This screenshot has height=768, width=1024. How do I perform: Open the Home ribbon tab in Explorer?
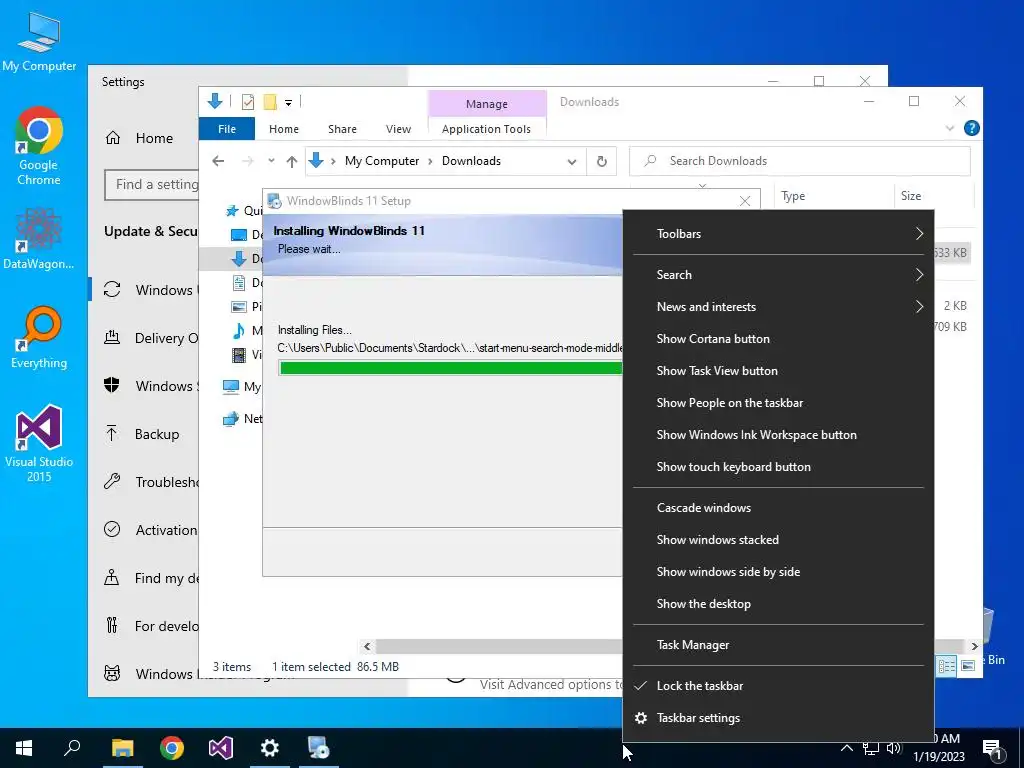(283, 129)
